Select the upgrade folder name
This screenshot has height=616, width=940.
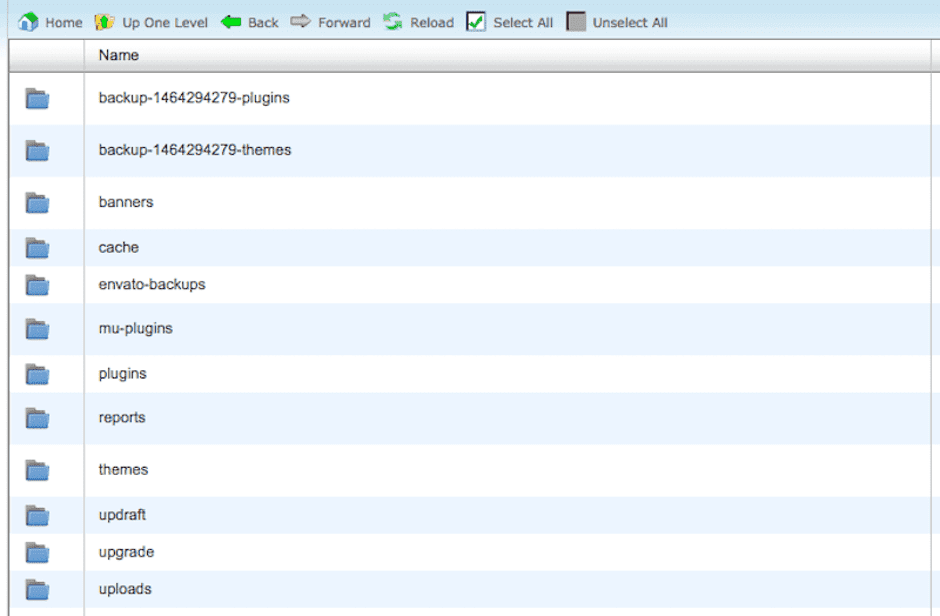click(126, 552)
